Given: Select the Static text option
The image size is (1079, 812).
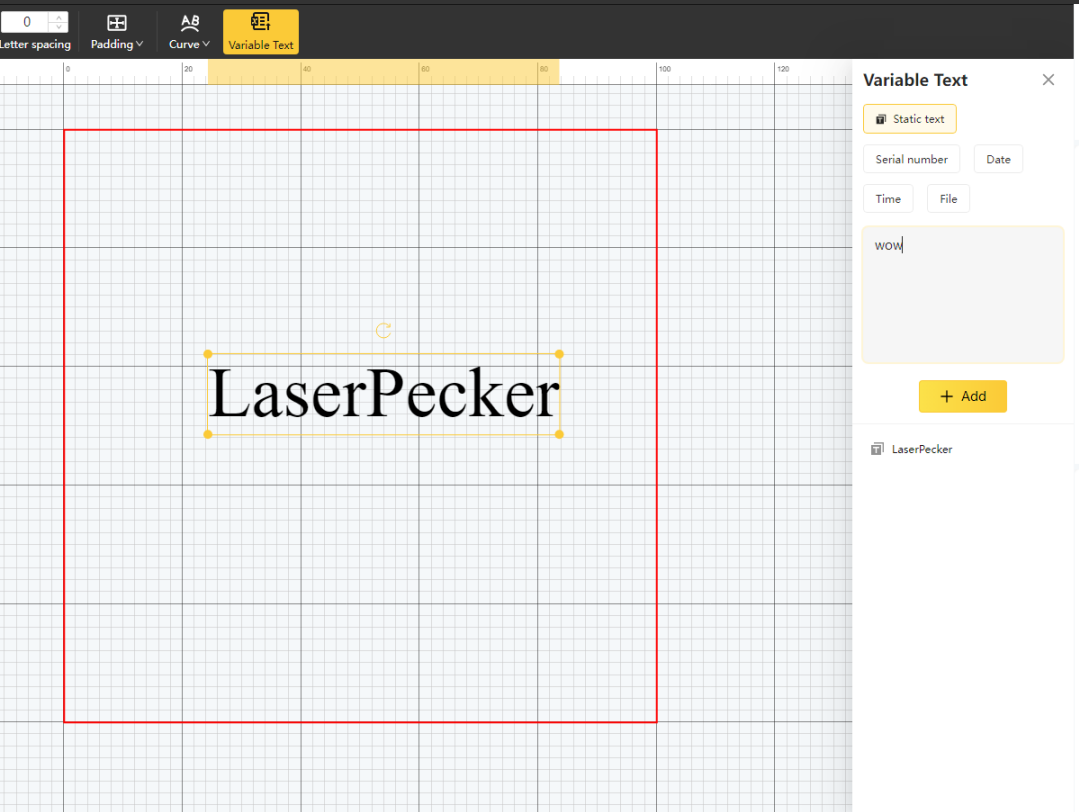Looking at the screenshot, I should [x=910, y=119].
